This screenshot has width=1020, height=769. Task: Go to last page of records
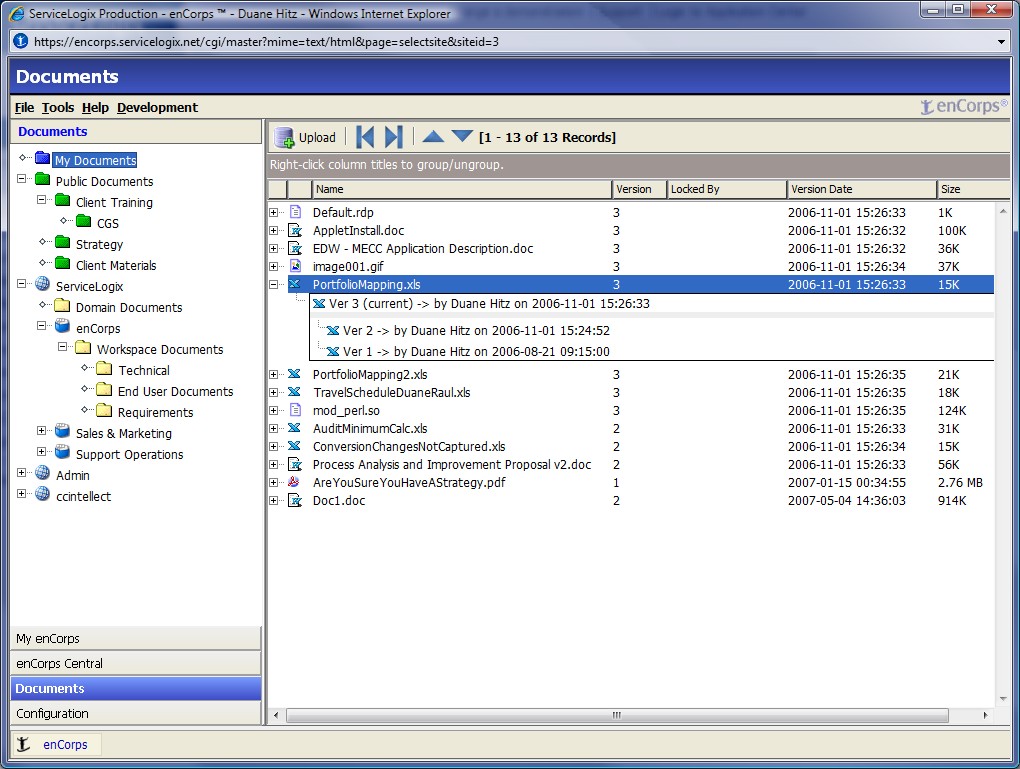[394, 137]
